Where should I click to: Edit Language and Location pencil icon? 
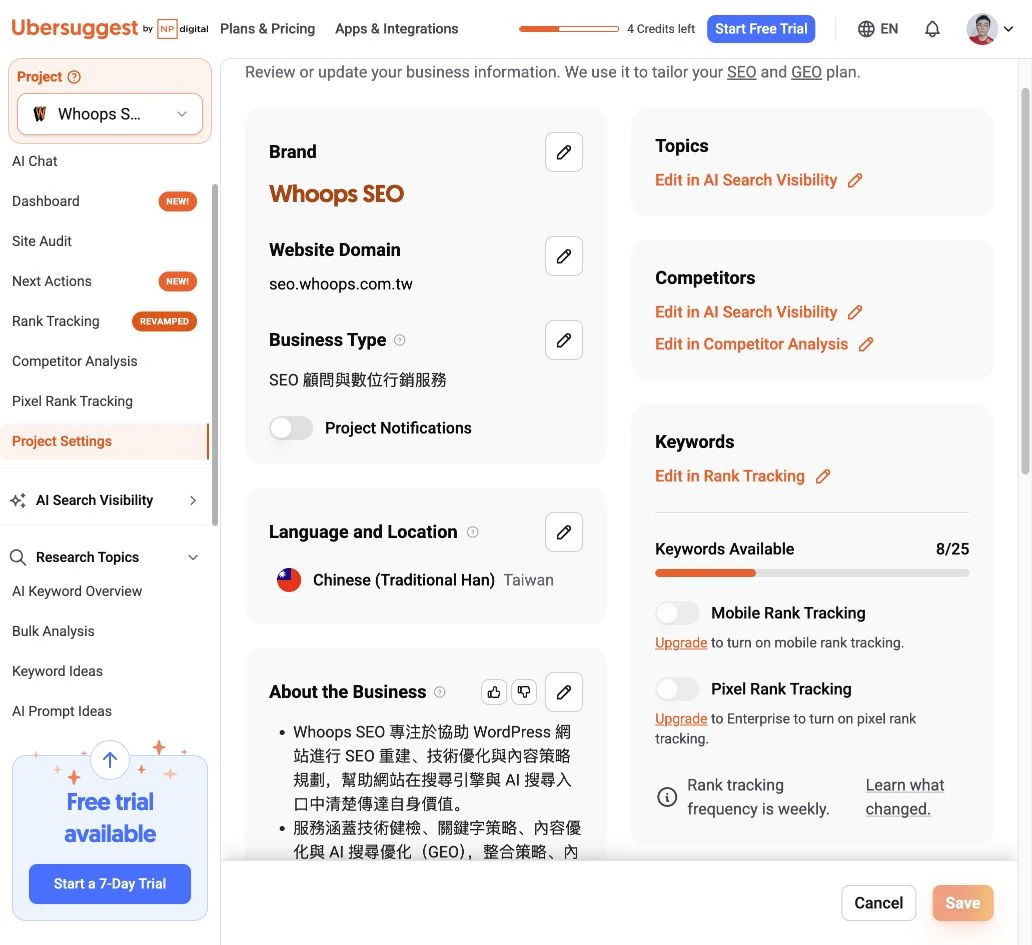point(563,532)
